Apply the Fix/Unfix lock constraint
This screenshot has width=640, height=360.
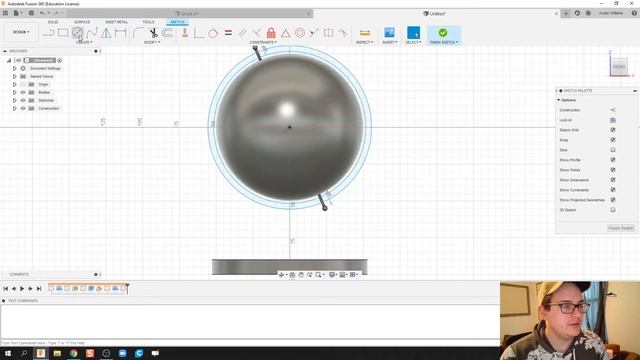pos(271,33)
